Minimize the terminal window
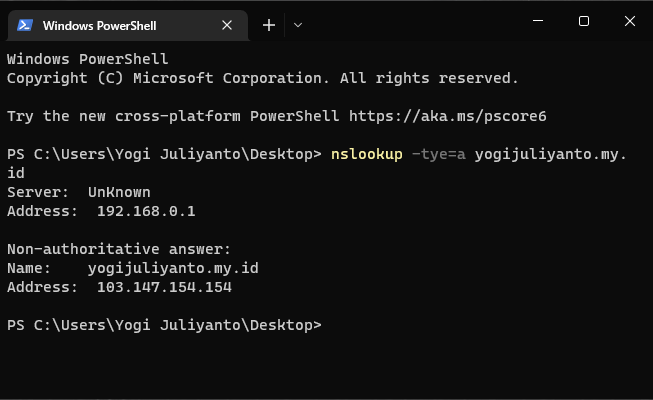 (x=539, y=21)
